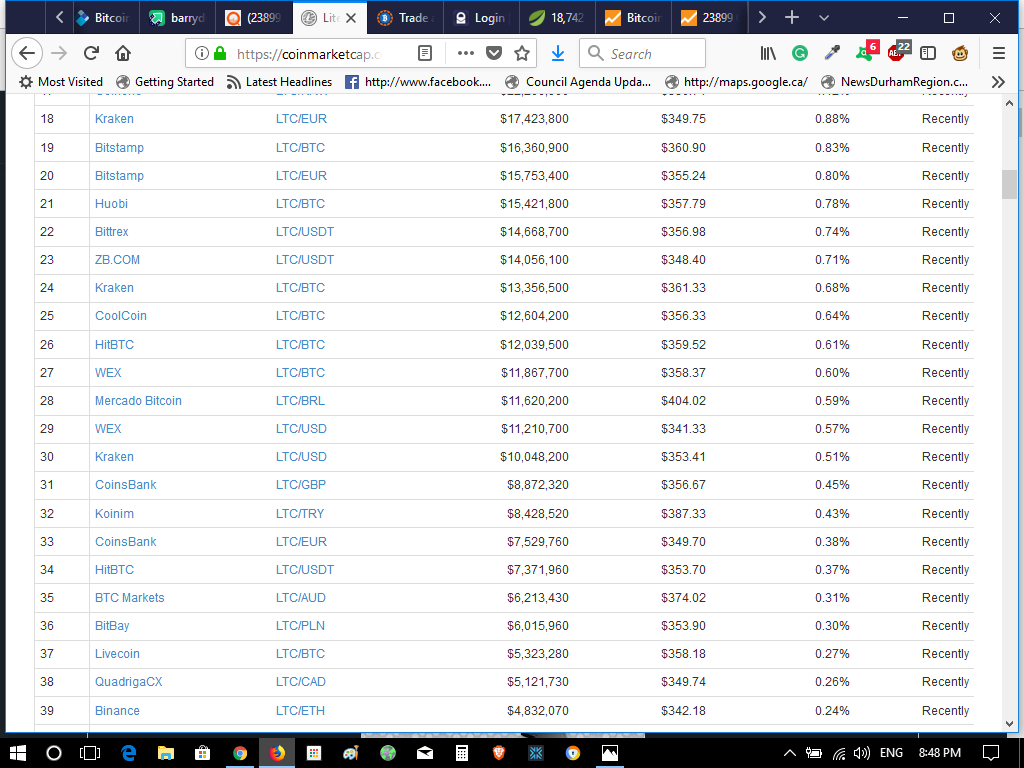The image size is (1024, 768).
Task: Open page actions three-dot menu
Action: [466, 54]
